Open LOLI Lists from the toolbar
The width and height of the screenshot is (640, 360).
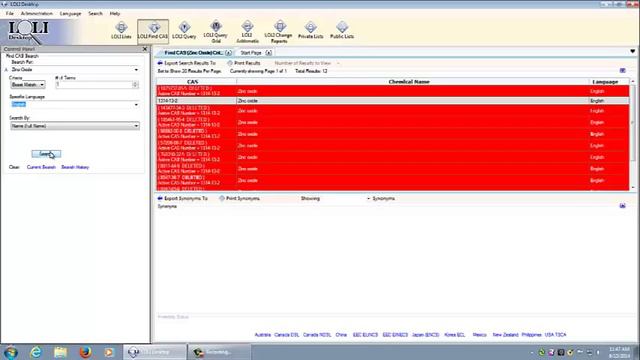pyautogui.click(x=121, y=31)
